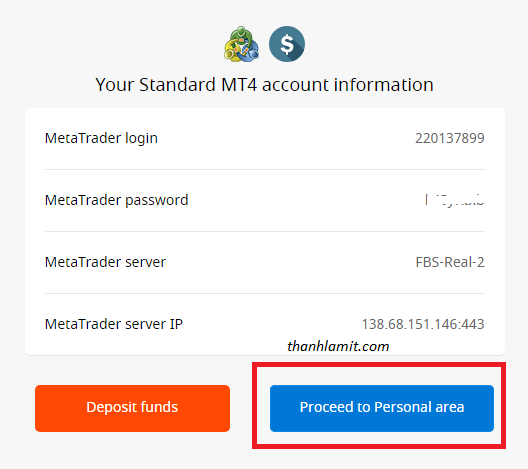This screenshot has width=528, height=469.
Task: Click the MetaTrader server label
Action: (105, 262)
